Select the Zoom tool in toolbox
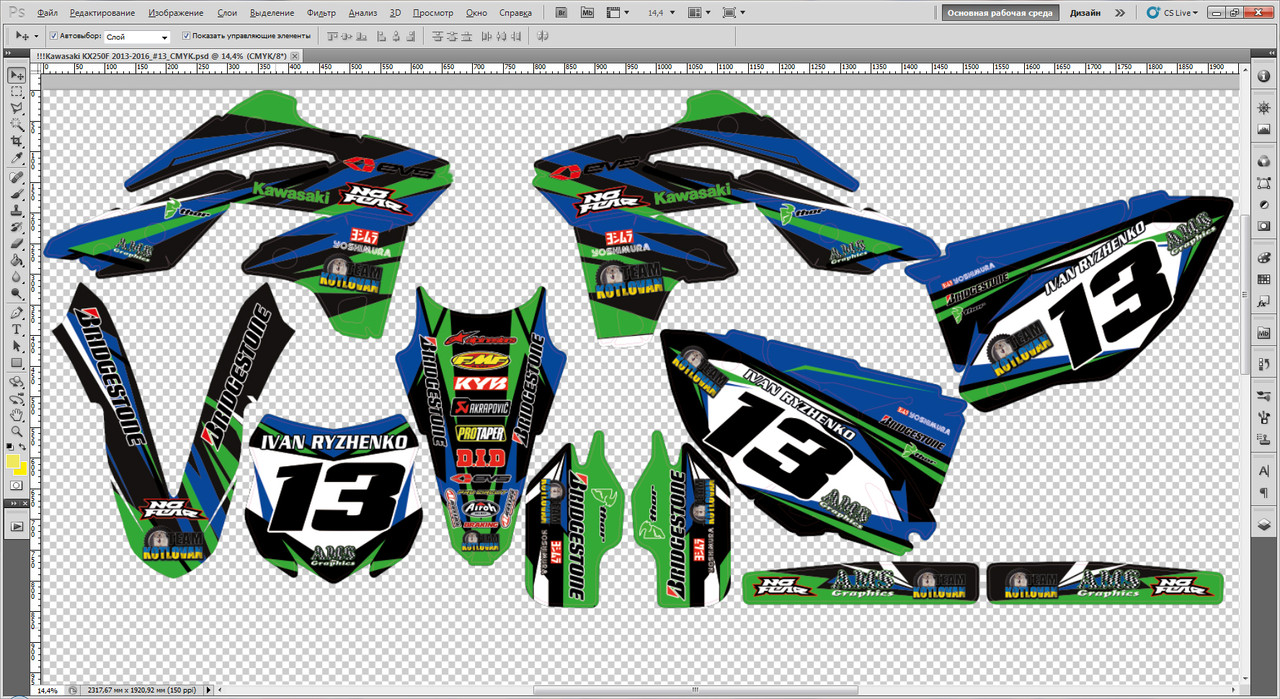Image resolution: width=1280 pixels, height=699 pixels. click(x=17, y=433)
